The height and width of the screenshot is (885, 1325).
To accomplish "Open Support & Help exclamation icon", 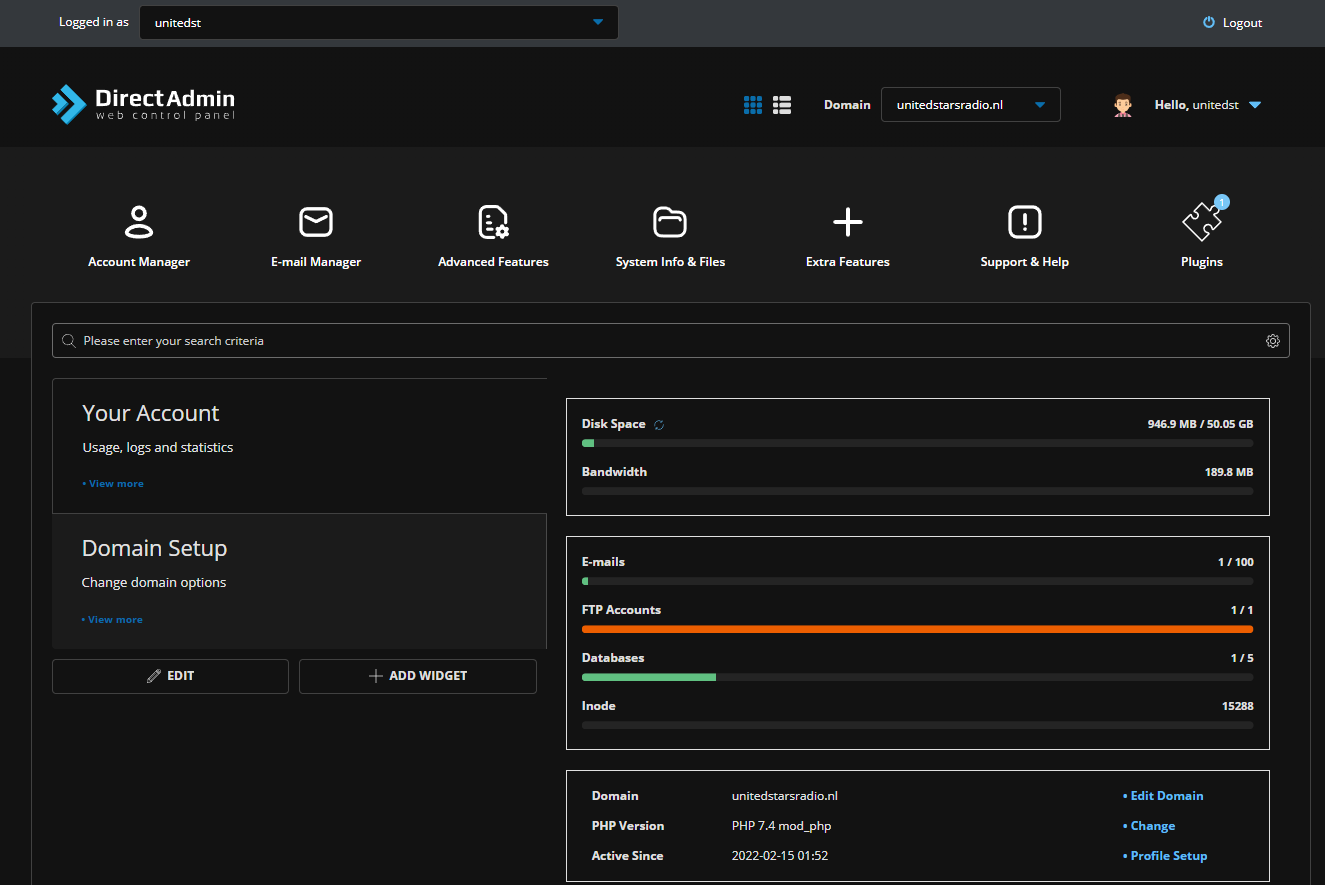I will point(1024,222).
